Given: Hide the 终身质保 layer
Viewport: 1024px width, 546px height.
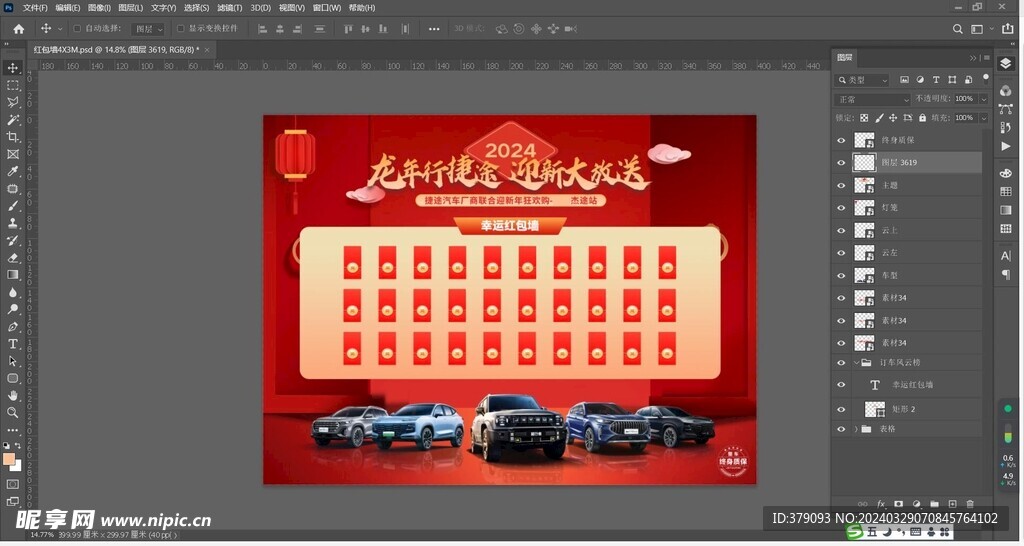Looking at the screenshot, I should [841, 140].
